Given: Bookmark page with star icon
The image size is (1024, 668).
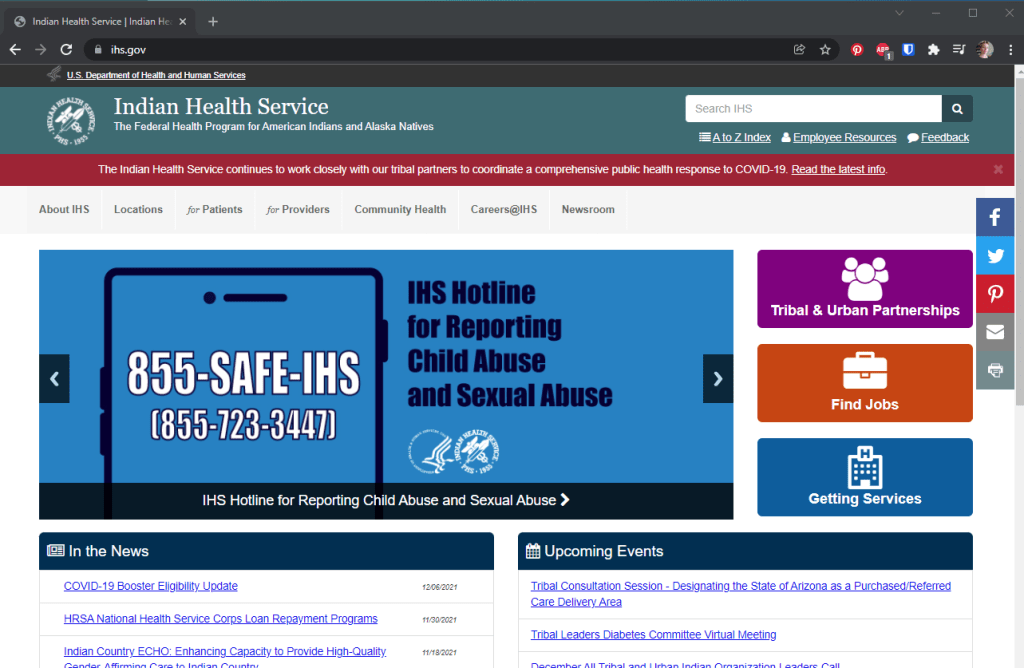Looking at the screenshot, I should 825,49.
